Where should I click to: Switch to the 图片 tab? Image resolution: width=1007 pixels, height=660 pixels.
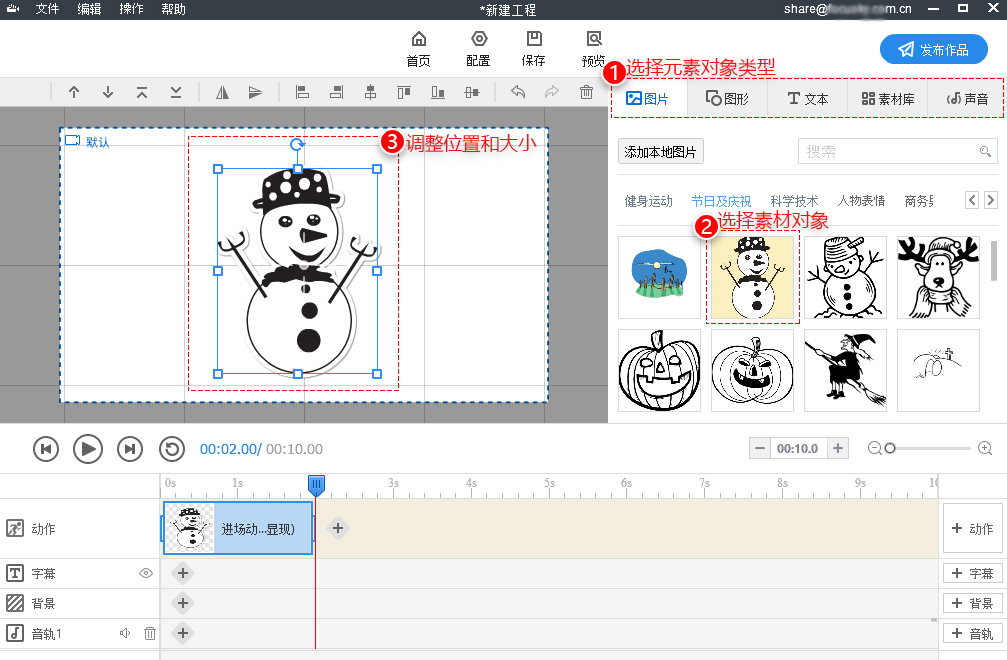pos(647,98)
